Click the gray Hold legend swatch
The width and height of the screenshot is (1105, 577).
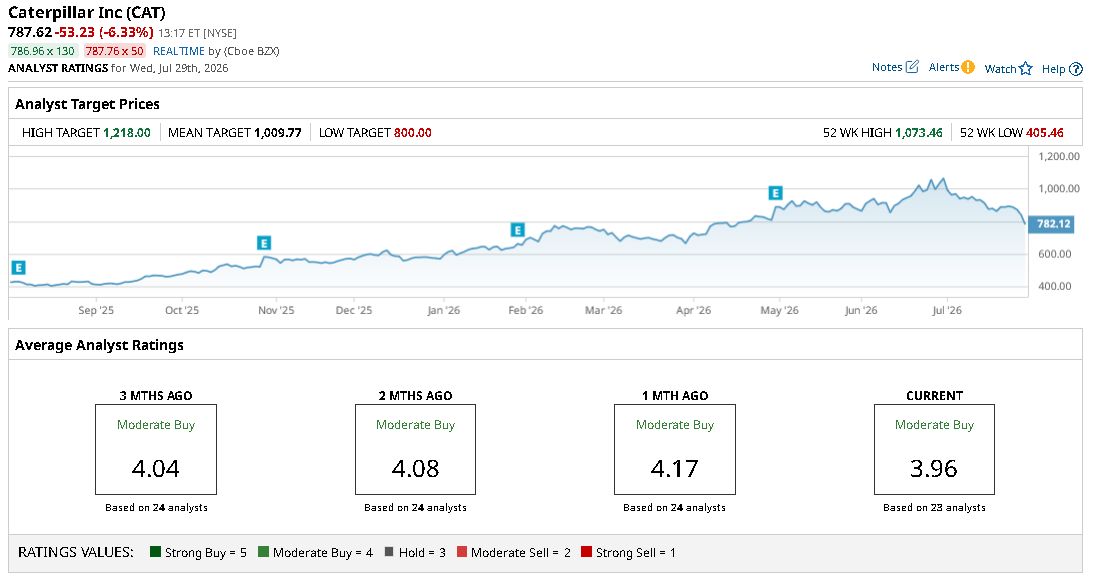point(389,552)
